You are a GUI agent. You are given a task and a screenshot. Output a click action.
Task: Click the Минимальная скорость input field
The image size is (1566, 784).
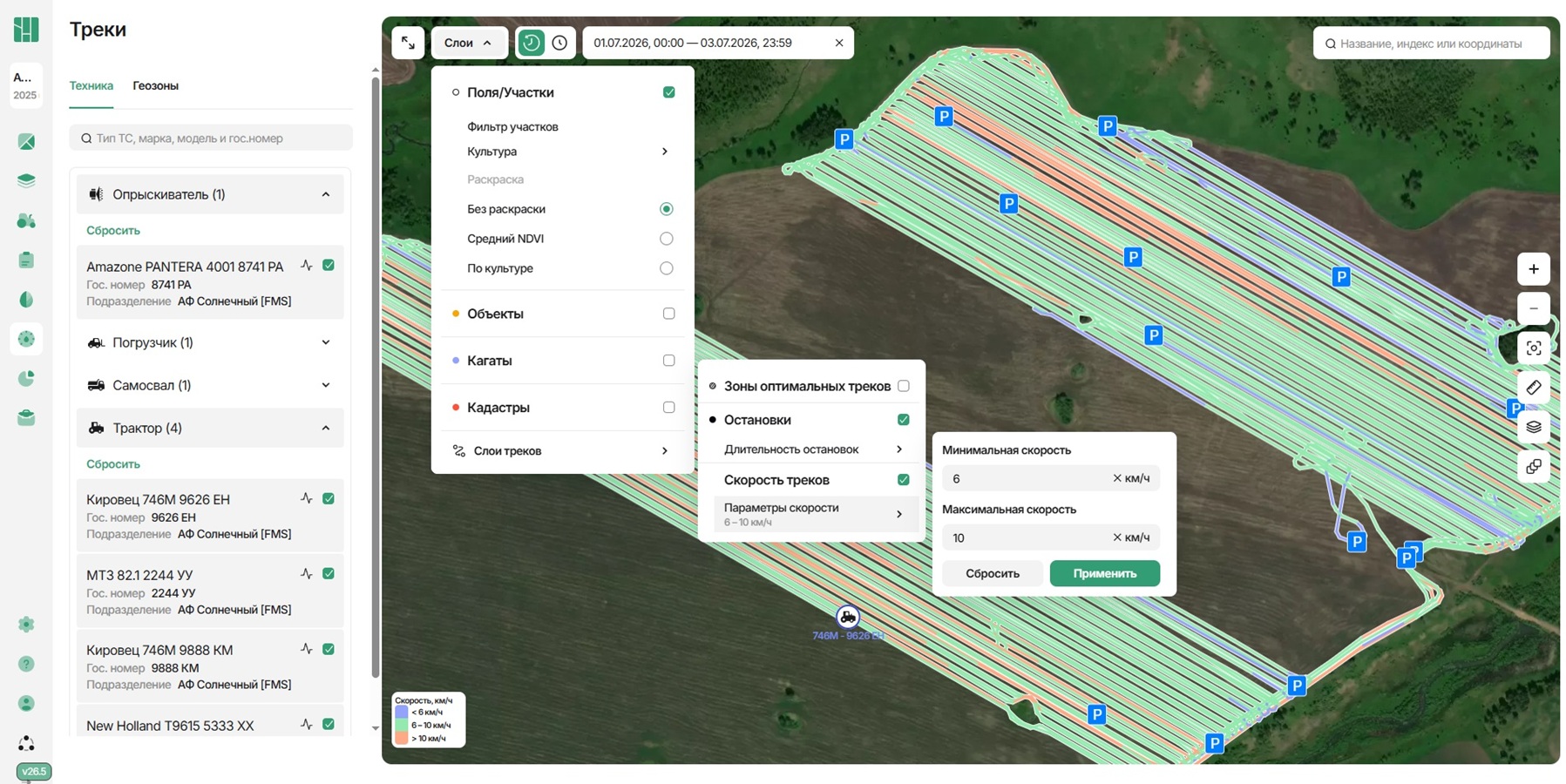pyautogui.click(x=1051, y=478)
